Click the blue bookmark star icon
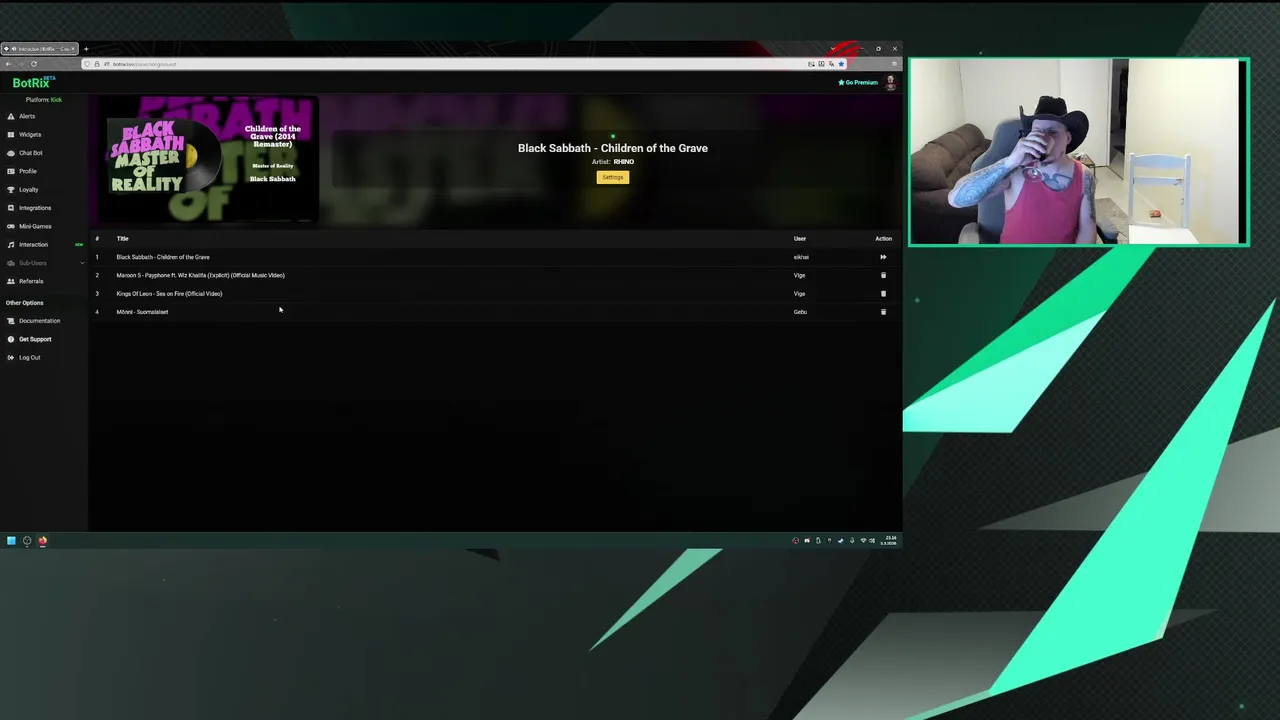This screenshot has height=720, width=1280. coord(841,64)
